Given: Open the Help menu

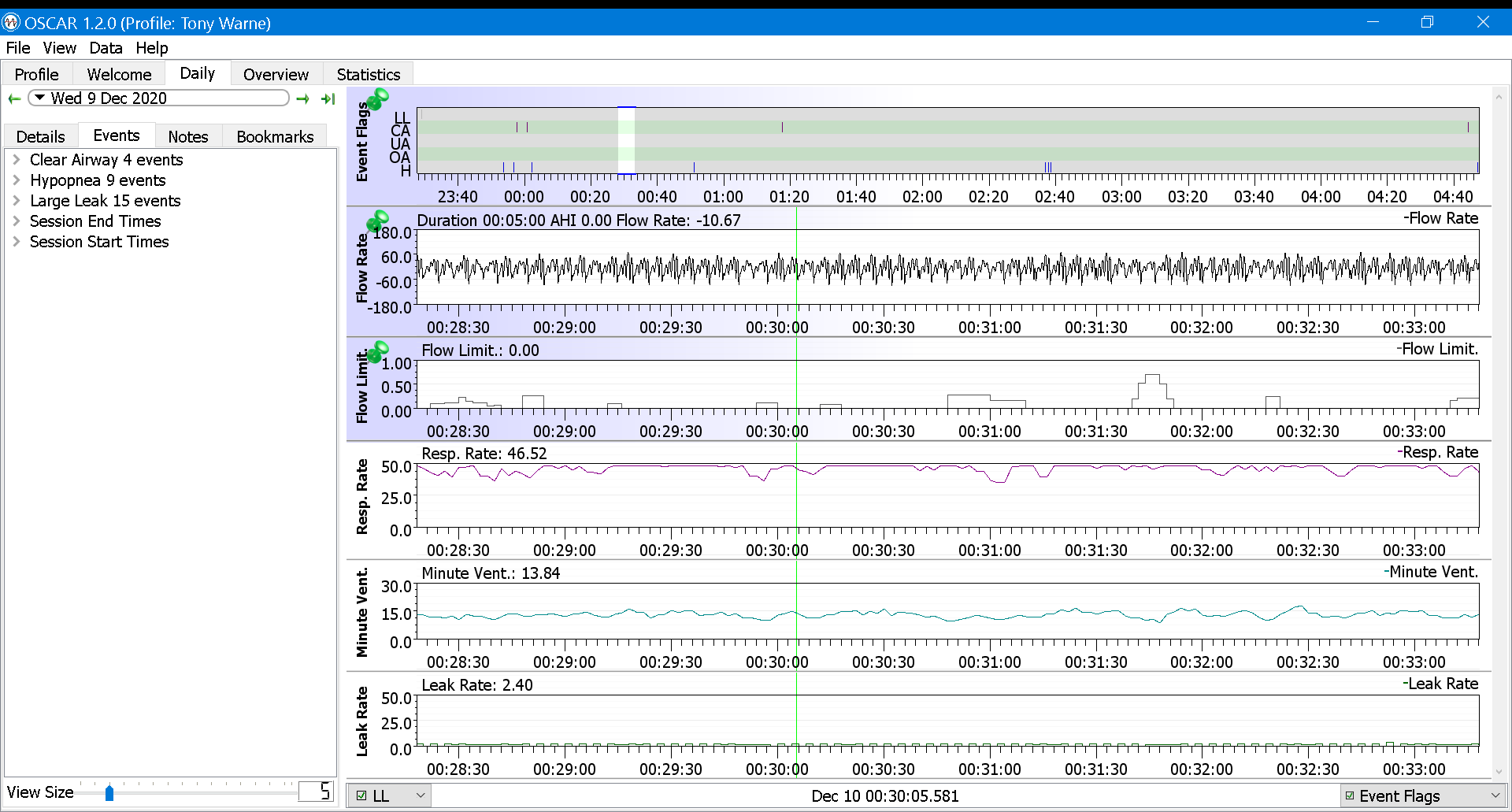Looking at the screenshot, I should point(152,48).
